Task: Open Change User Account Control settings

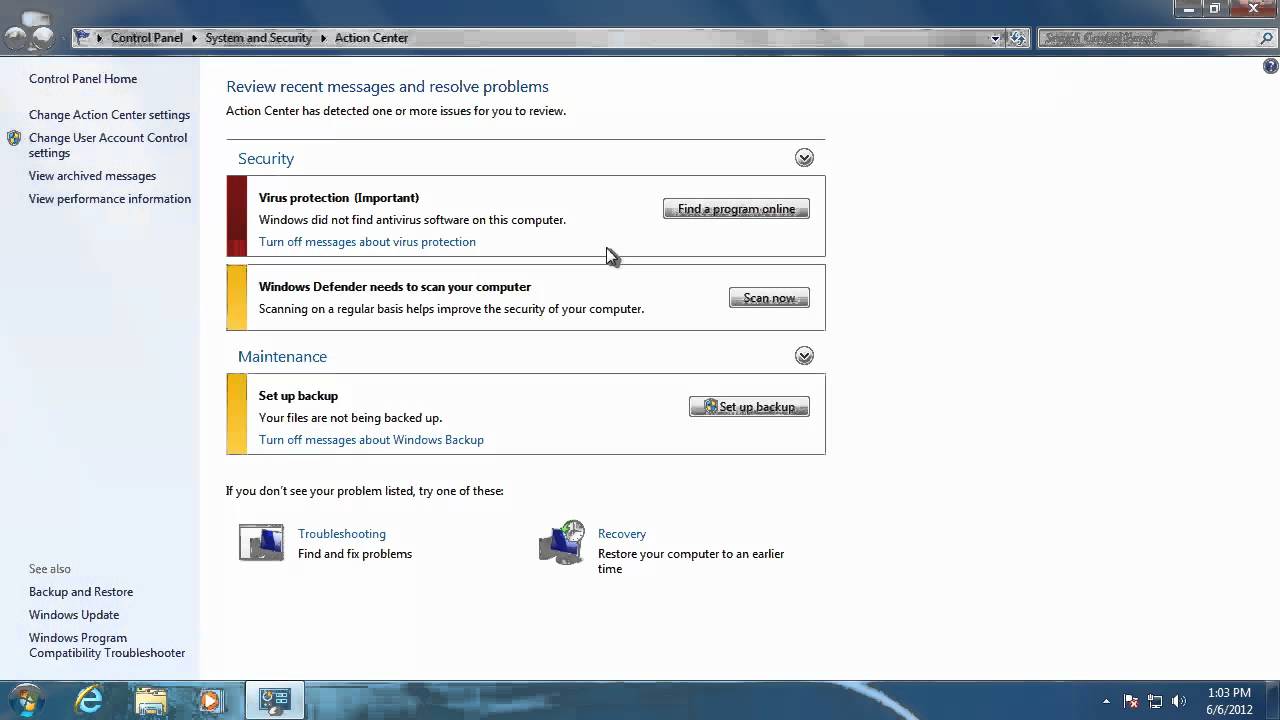Action: click(108, 145)
